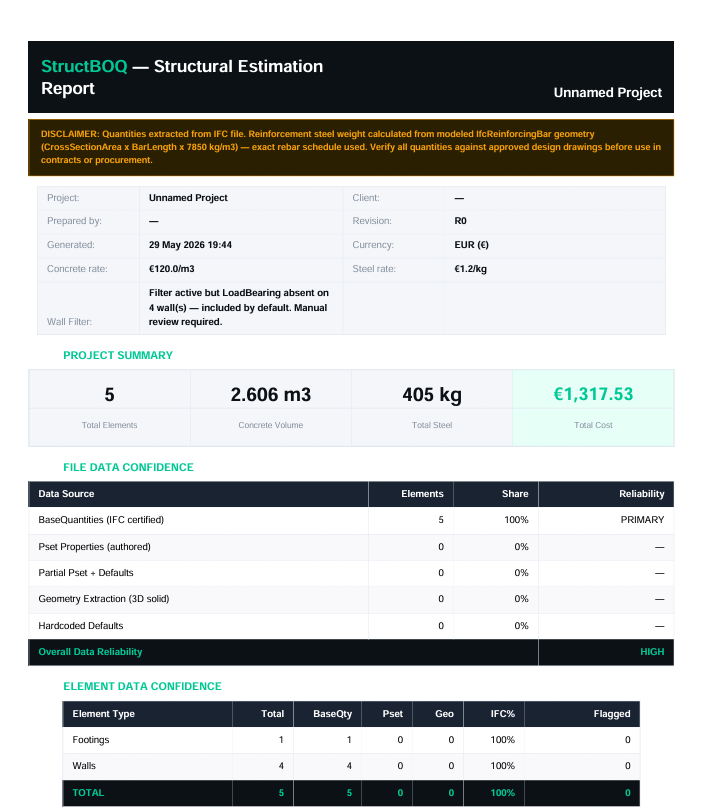Click the HIGH overall reliability value
The width and height of the screenshot is (704, 812).
(652, 652)
